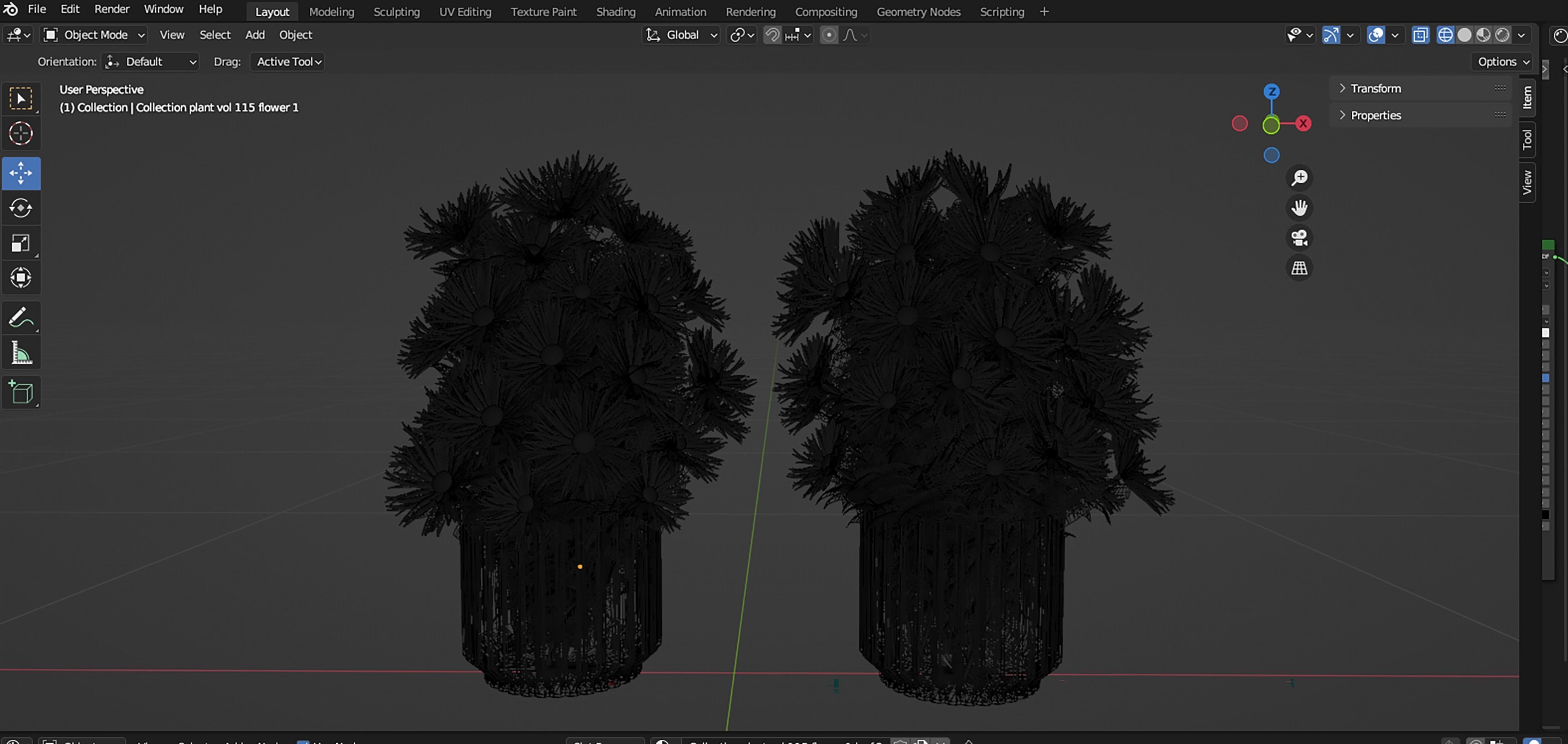The width and height of the screenshot is (1568, 744).
Task: Select the Move tool
Action: click(x=21, y=174)
